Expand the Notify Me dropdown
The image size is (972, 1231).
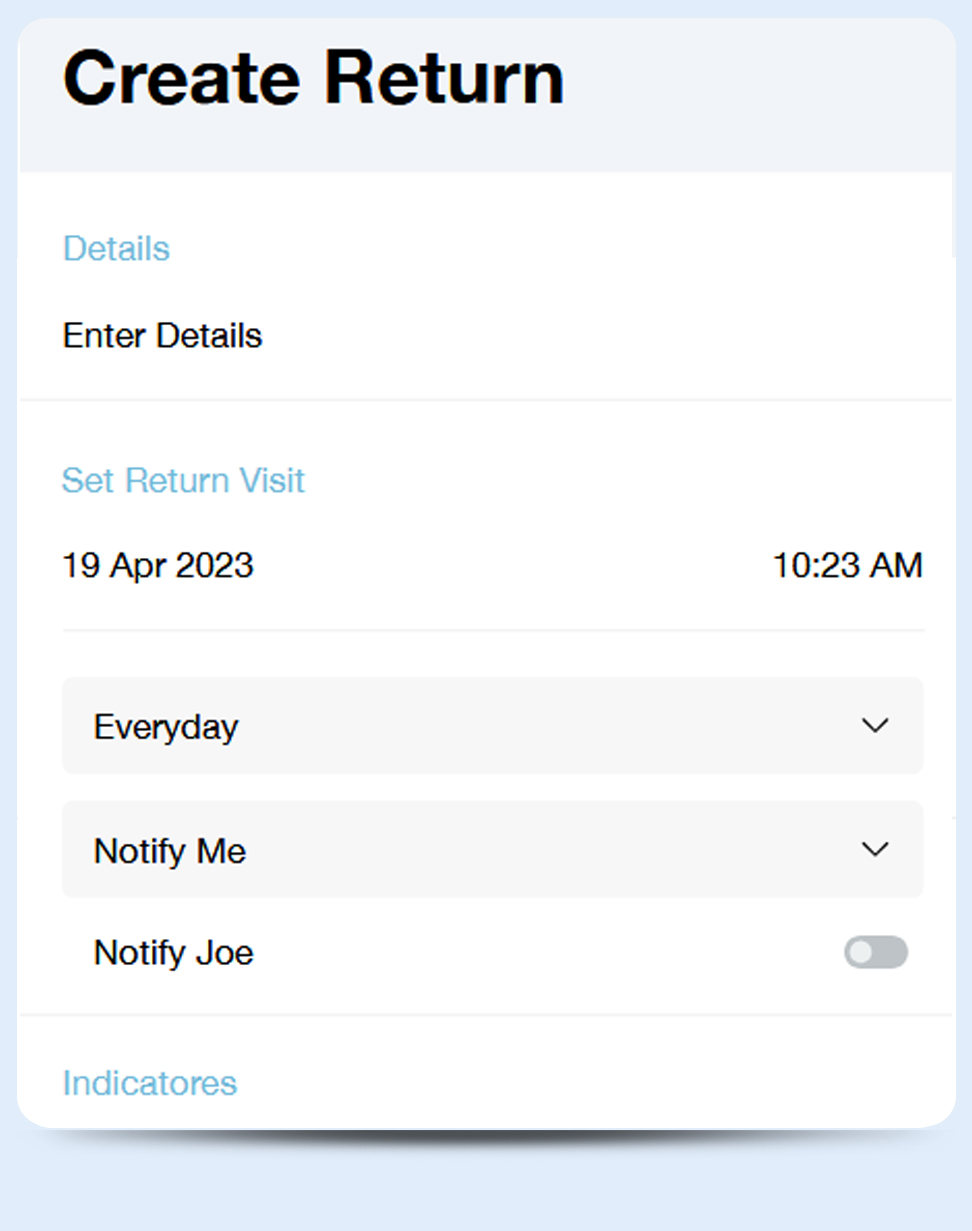pos(492,850)
